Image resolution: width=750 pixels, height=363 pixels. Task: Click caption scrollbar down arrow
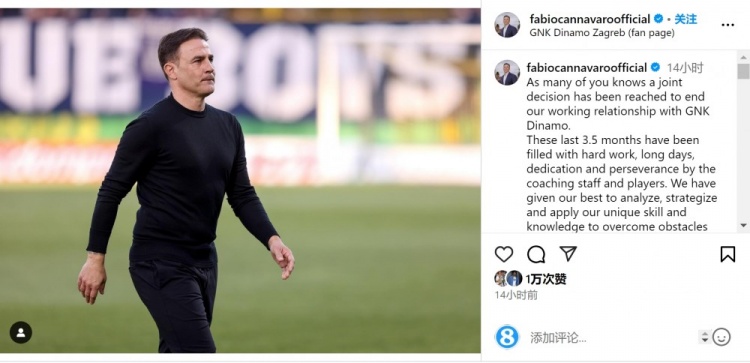click(x=743, y=225)
